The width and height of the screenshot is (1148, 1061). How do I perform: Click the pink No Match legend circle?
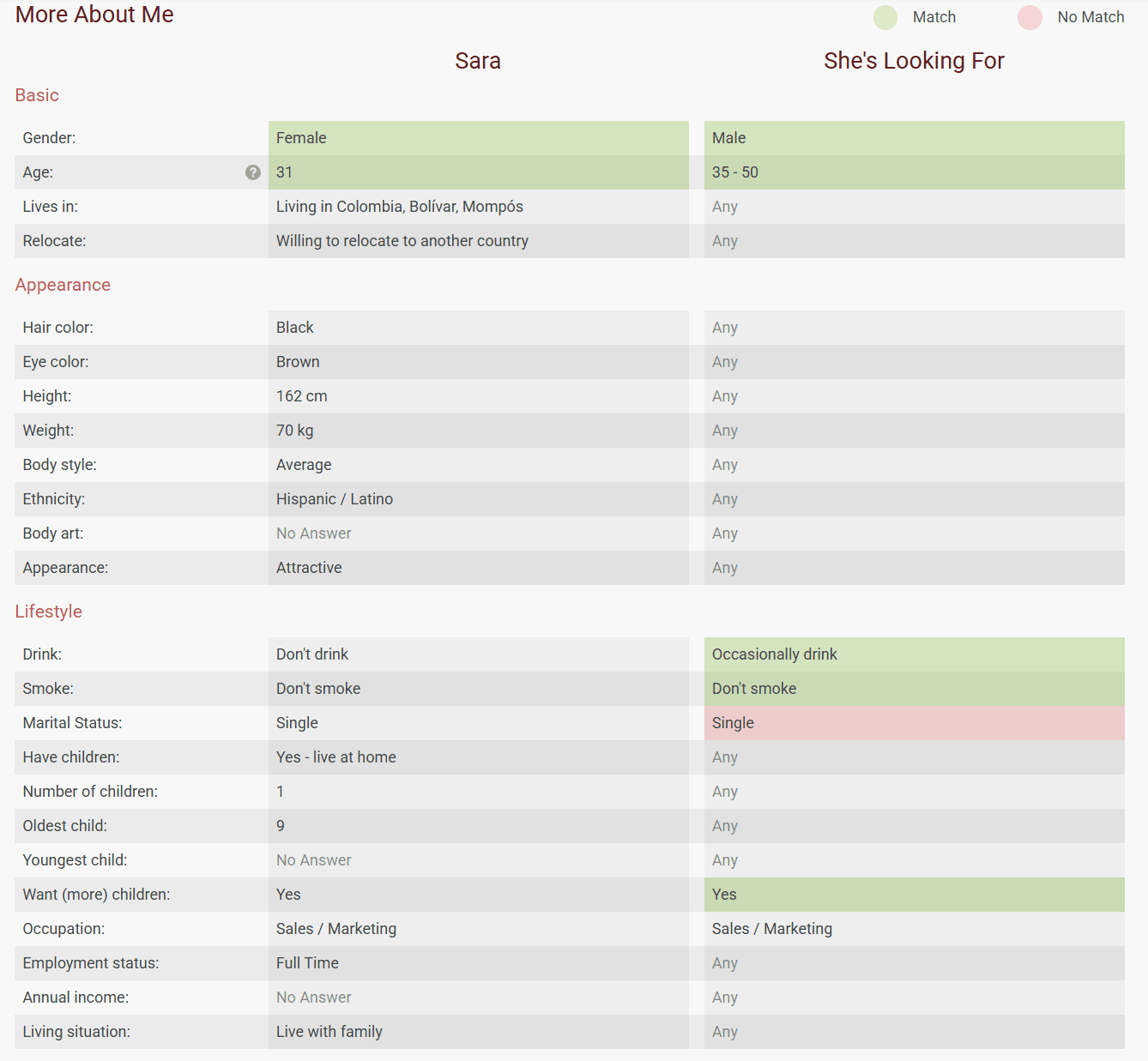coord(1030,17)
